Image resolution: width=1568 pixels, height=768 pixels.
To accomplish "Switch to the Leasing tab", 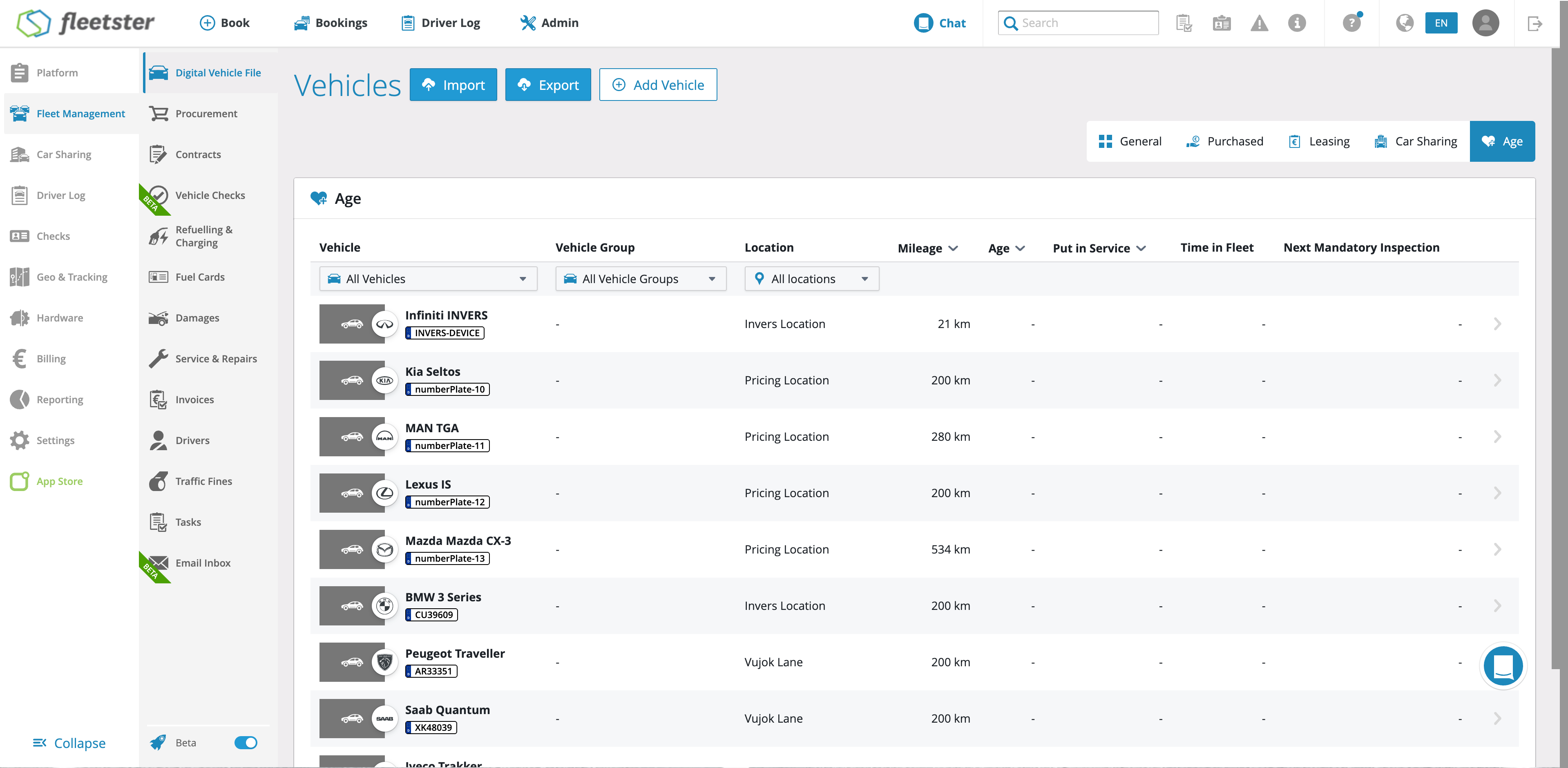I will (x=1319, y=141).
